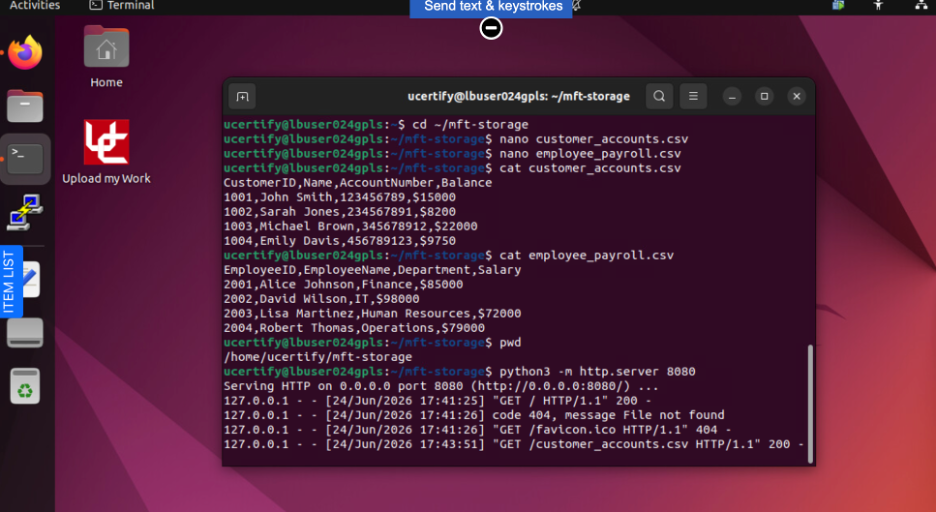Open the Upload my Work desktop shortcut
Screen dimensions: 936x512
point(106,152)
